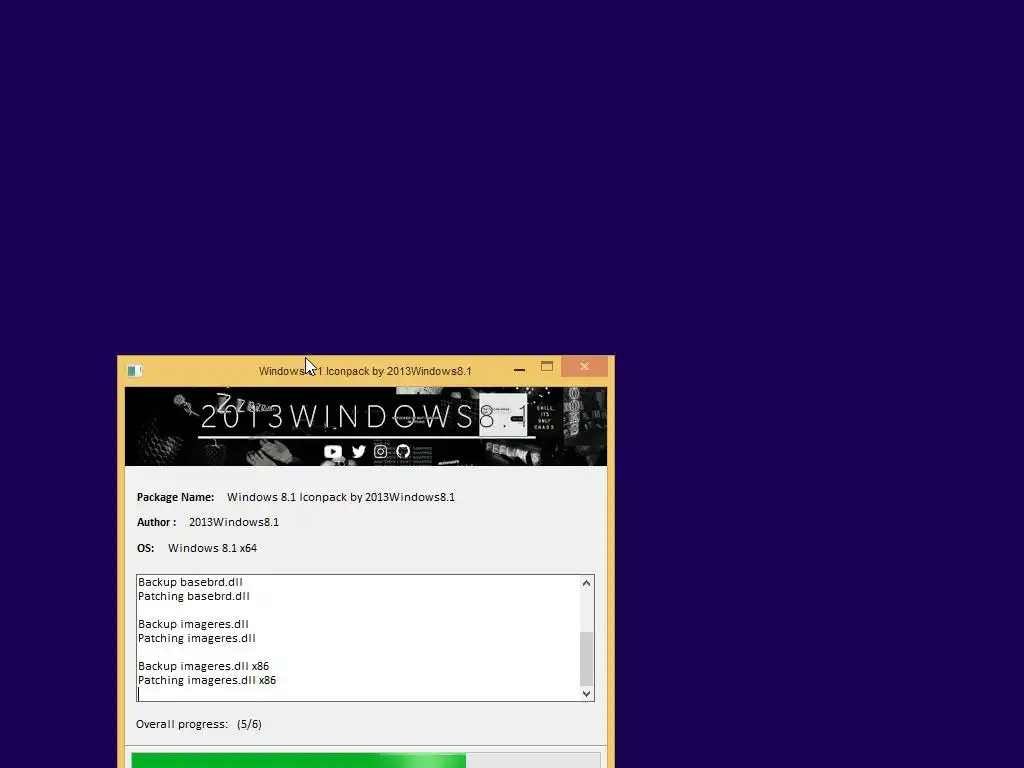
Task: Maximize the Iconpack installer window
Action: (x=547, y=367)
